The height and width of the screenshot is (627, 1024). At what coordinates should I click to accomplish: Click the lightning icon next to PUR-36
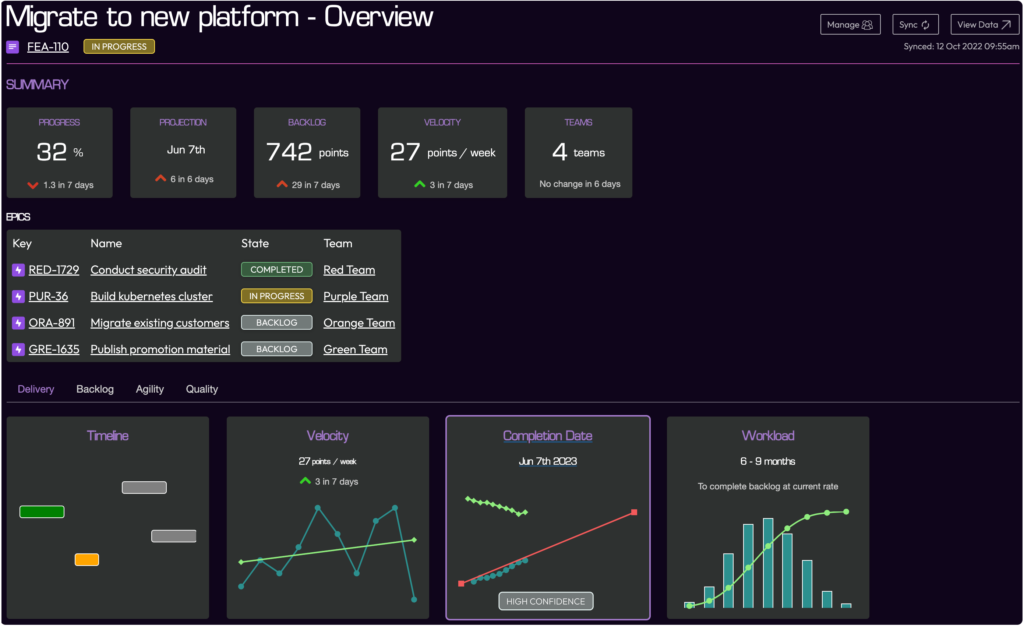(18, 297)
